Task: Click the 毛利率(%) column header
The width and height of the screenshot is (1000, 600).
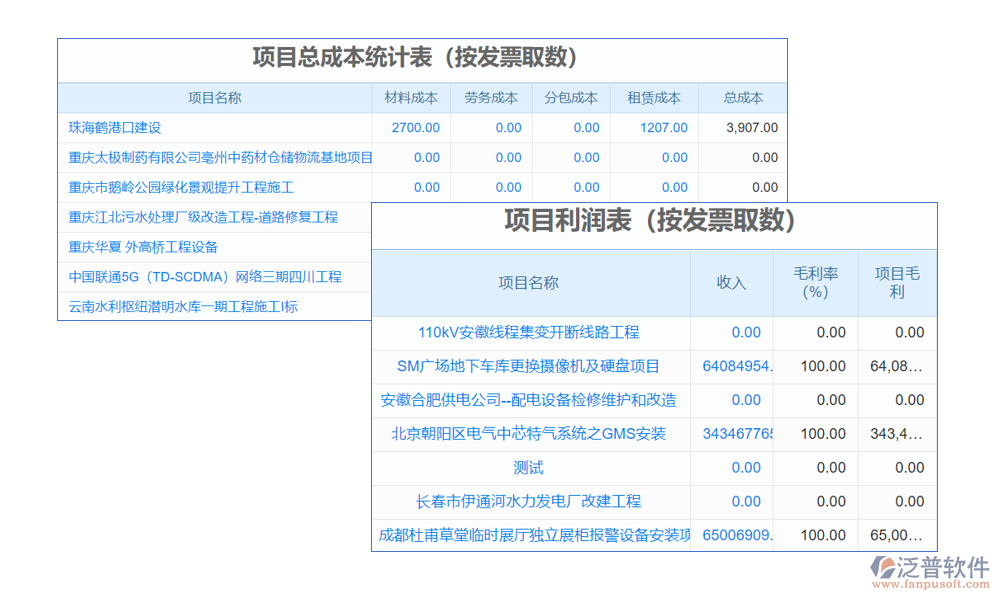Action: (x=815, y=283)
